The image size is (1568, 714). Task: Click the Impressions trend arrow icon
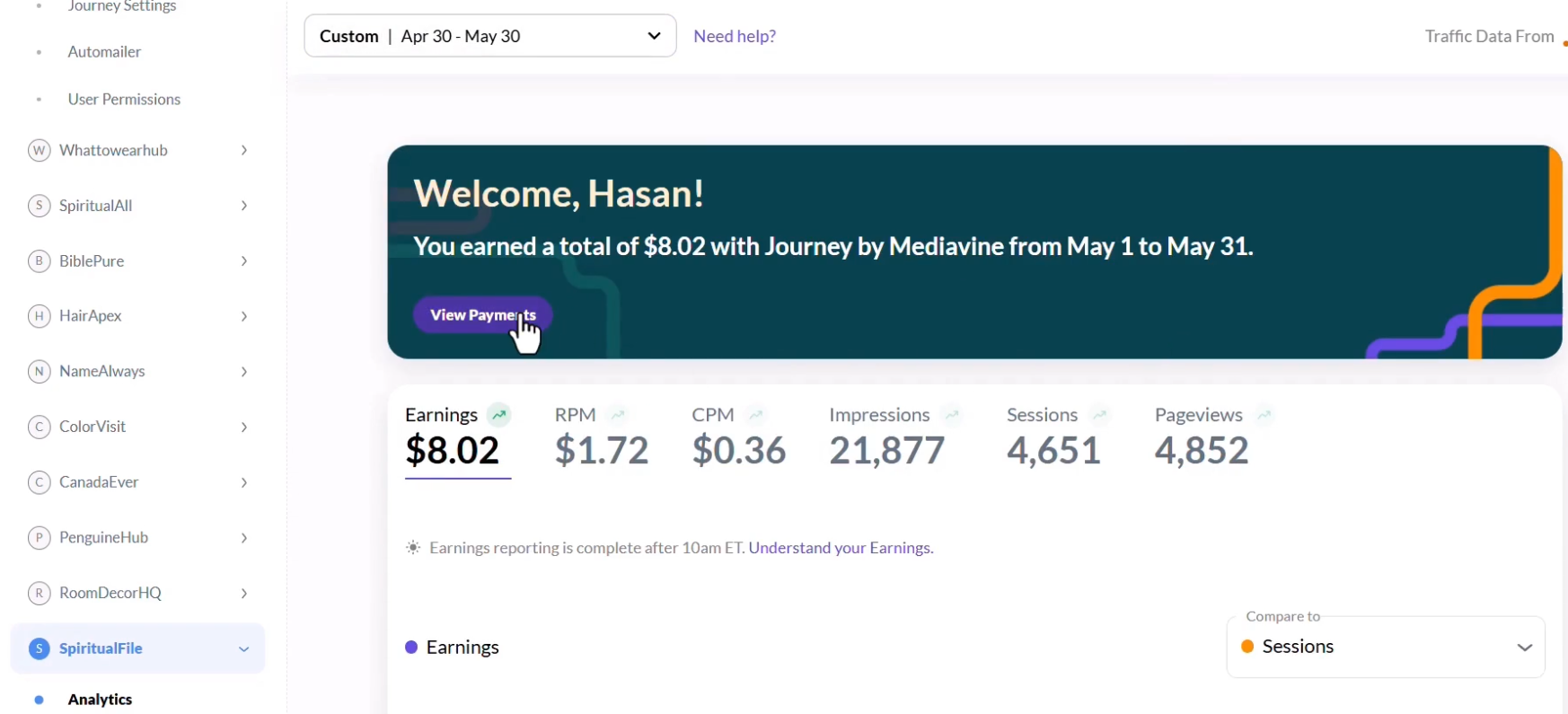952,415
